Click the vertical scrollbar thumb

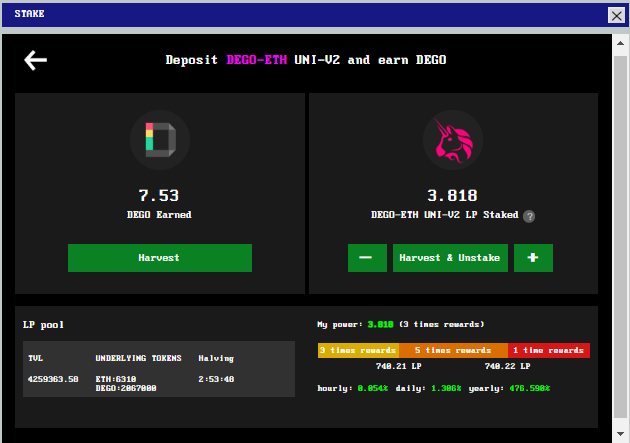click(620, 237)
